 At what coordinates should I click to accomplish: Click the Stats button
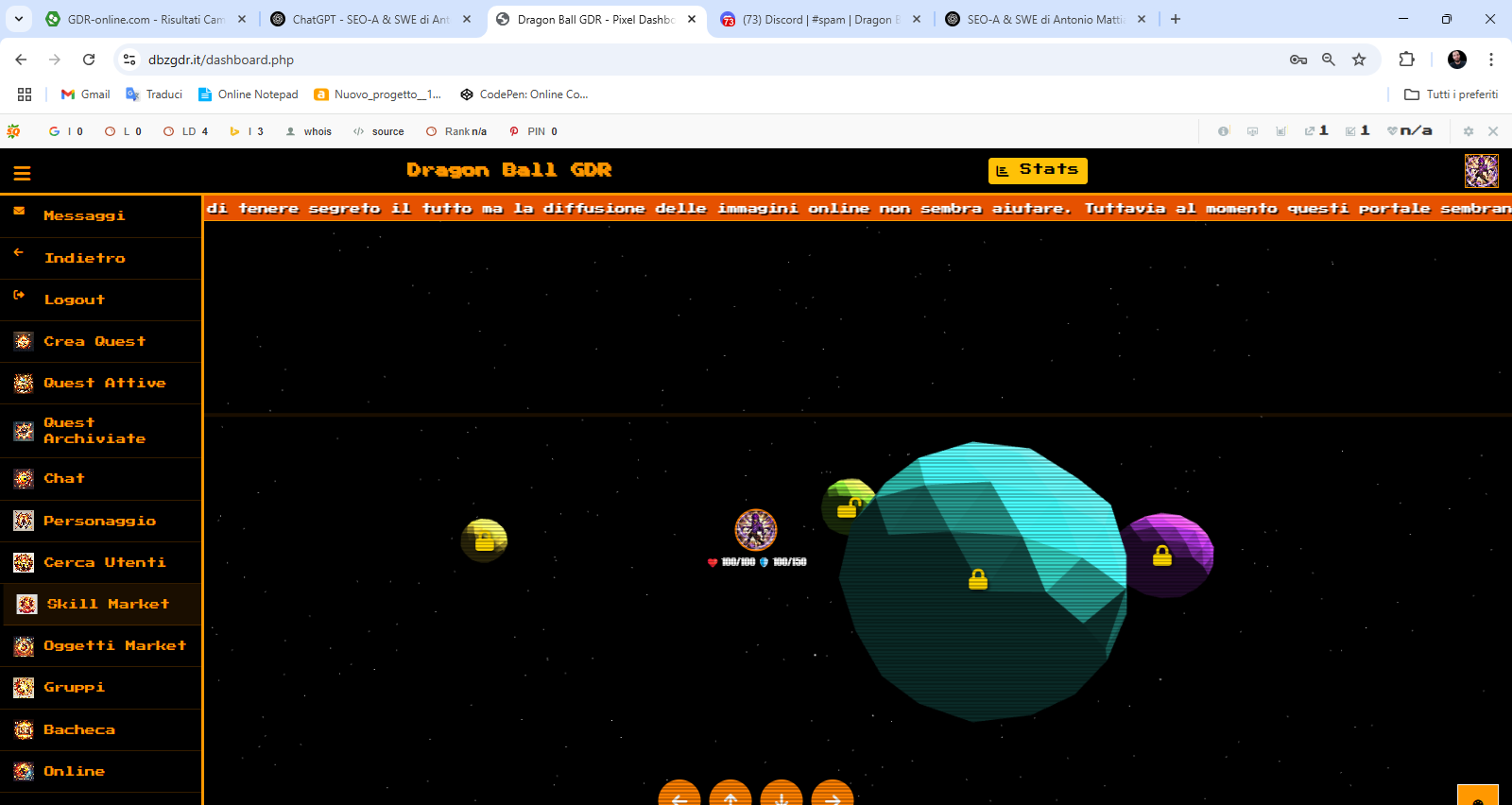pyautogui.click(x=1038, y=170)
